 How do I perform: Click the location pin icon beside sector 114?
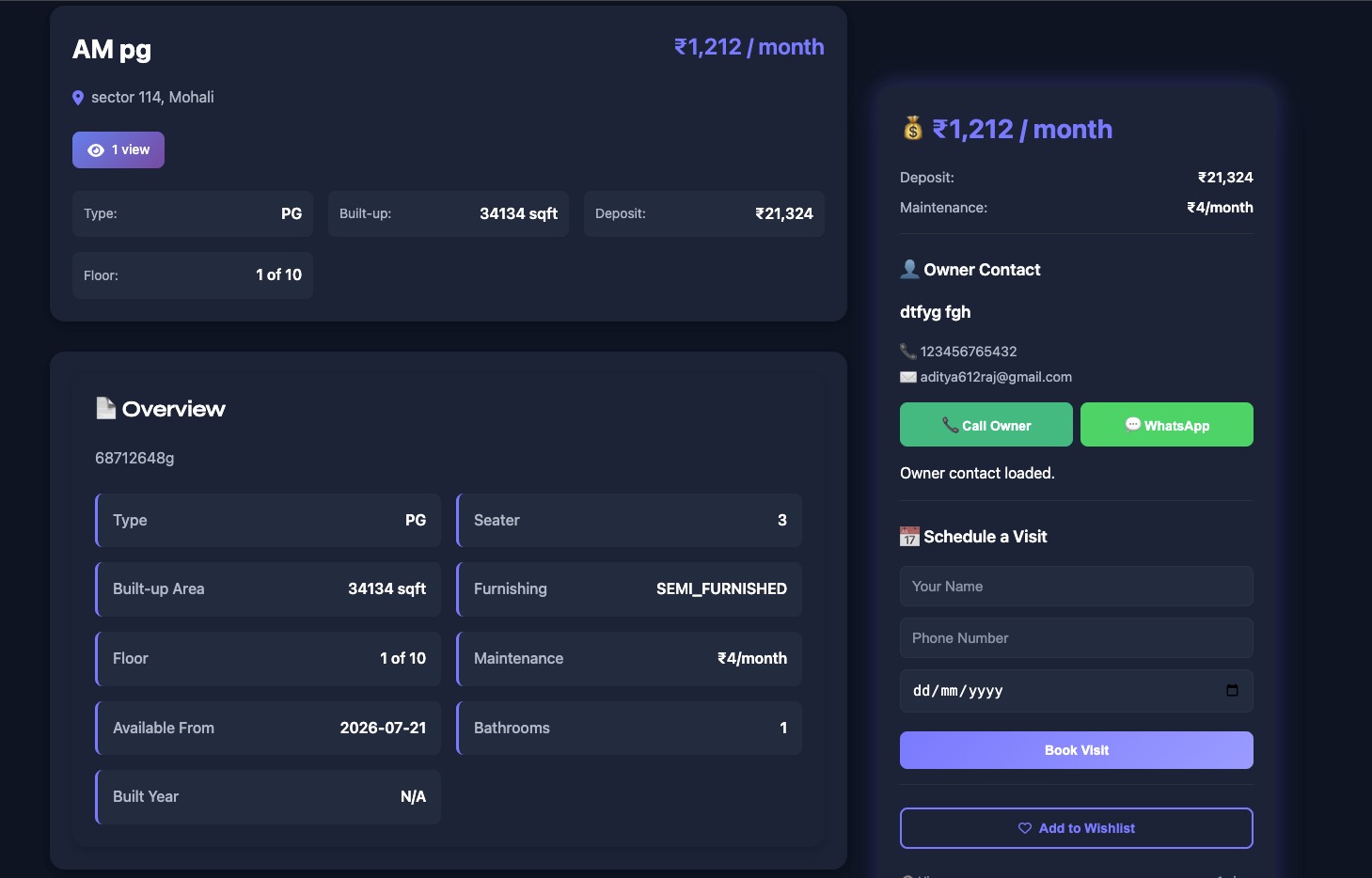[x=78, y=98]
